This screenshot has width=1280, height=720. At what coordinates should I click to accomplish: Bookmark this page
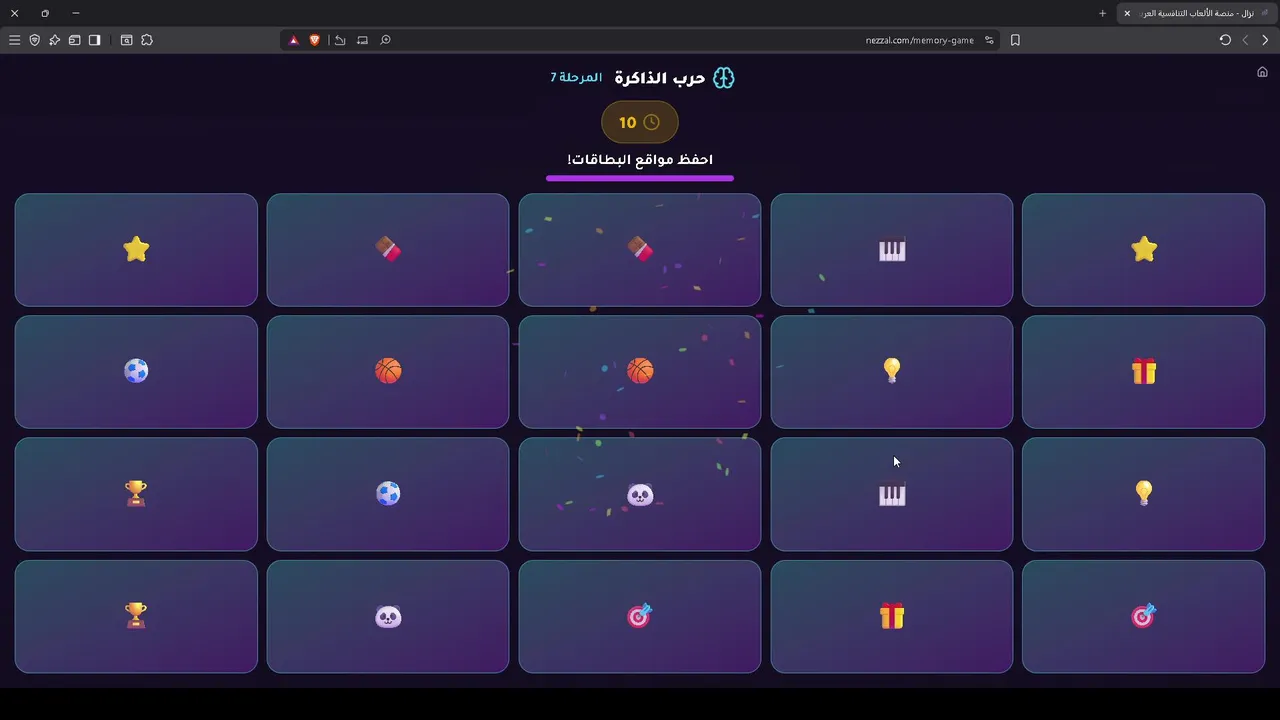(x=1015, y=40)
